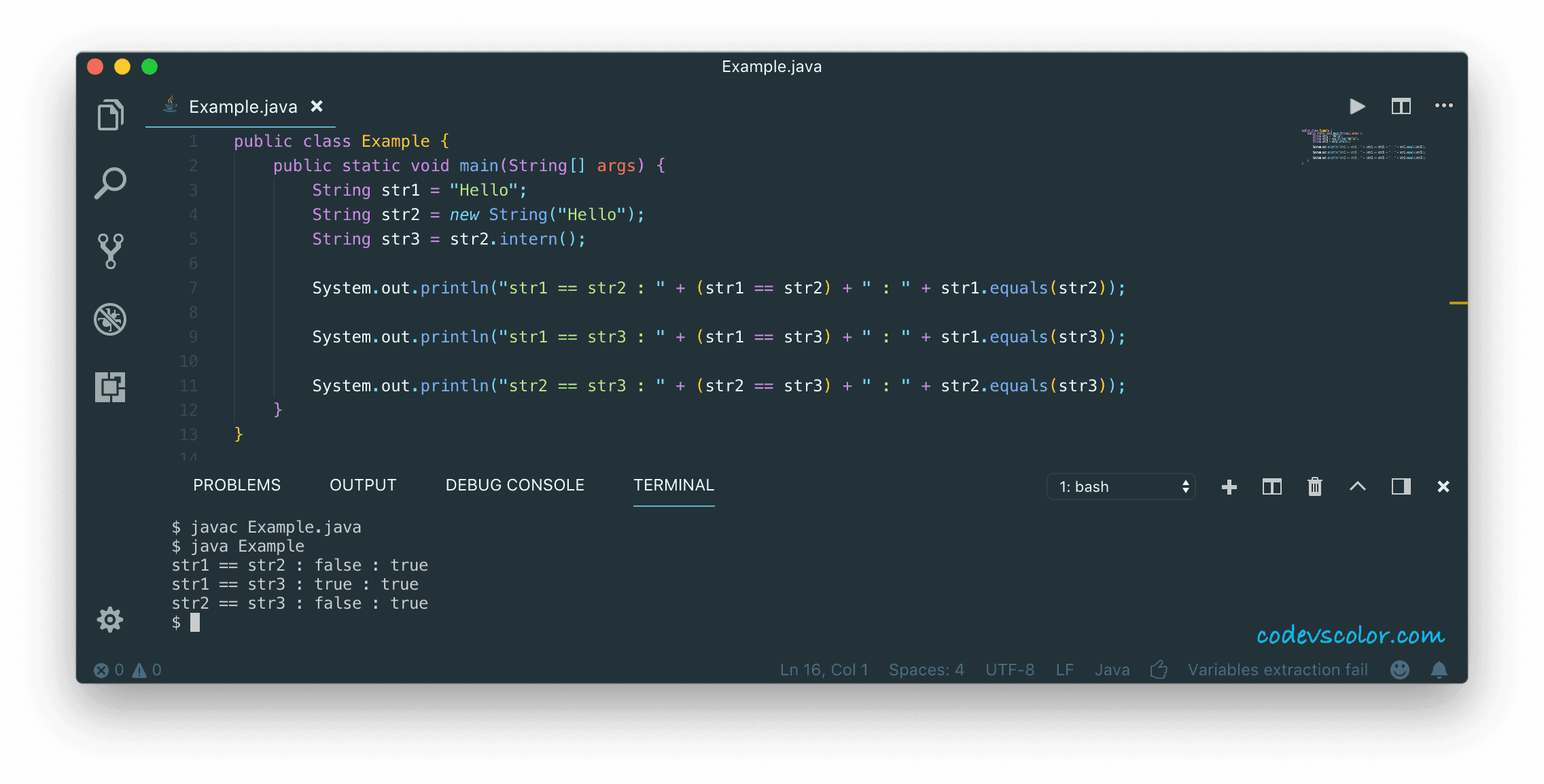Click the minimap code overview
The width and height of the screenshot is (1544, 784).
[1363, 146]
